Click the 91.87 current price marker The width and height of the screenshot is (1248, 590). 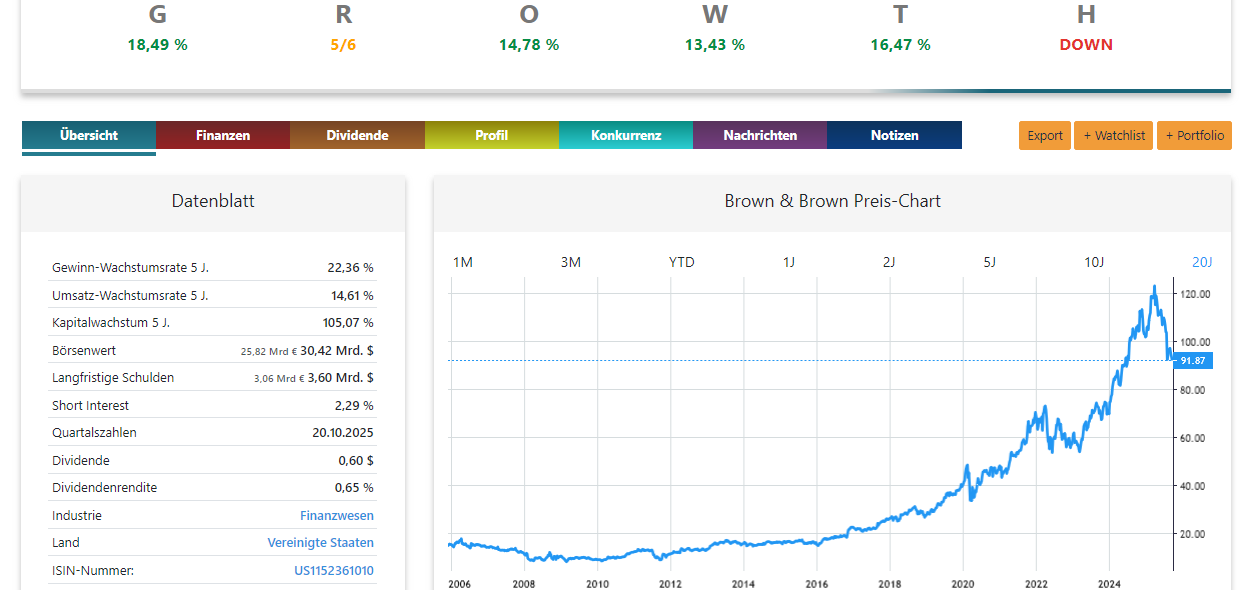pyautogui.click(x=1193, y=361)
